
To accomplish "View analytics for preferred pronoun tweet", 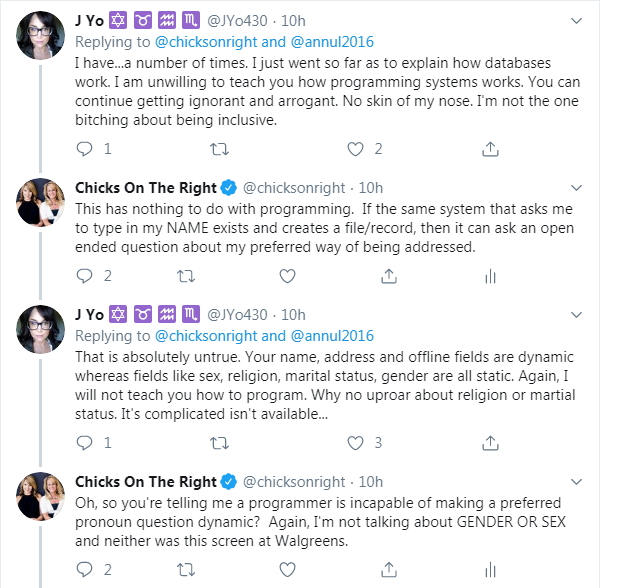I will 490,568.
